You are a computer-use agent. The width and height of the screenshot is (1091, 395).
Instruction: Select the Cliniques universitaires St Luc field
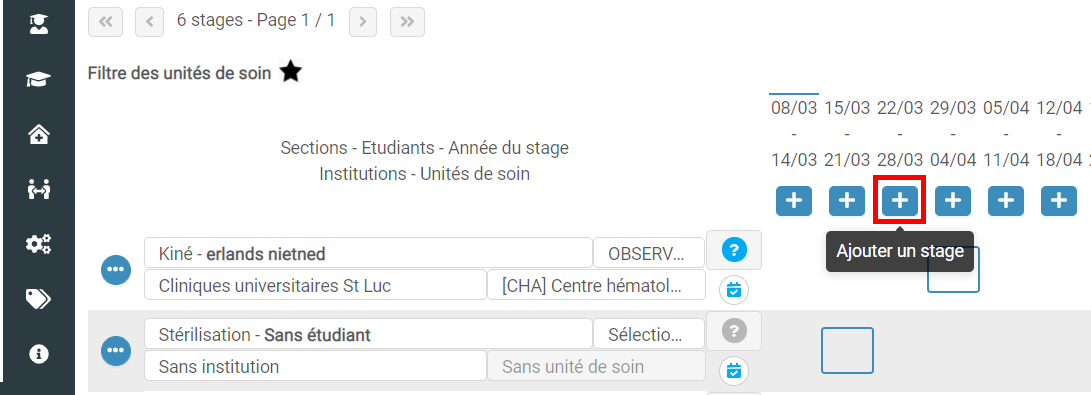click(315, 285)
